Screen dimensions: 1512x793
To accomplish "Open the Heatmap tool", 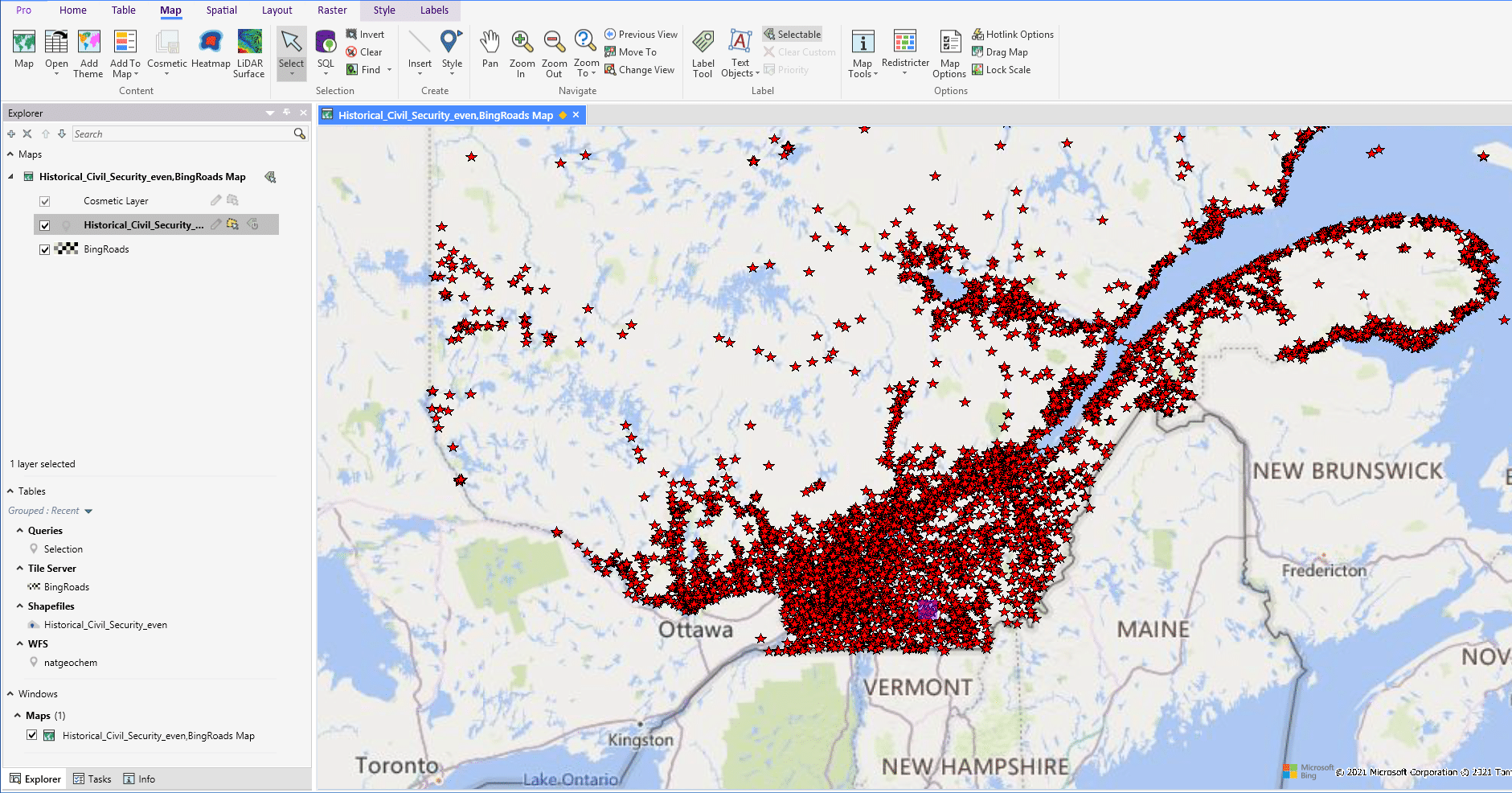I will coord(211,52).
